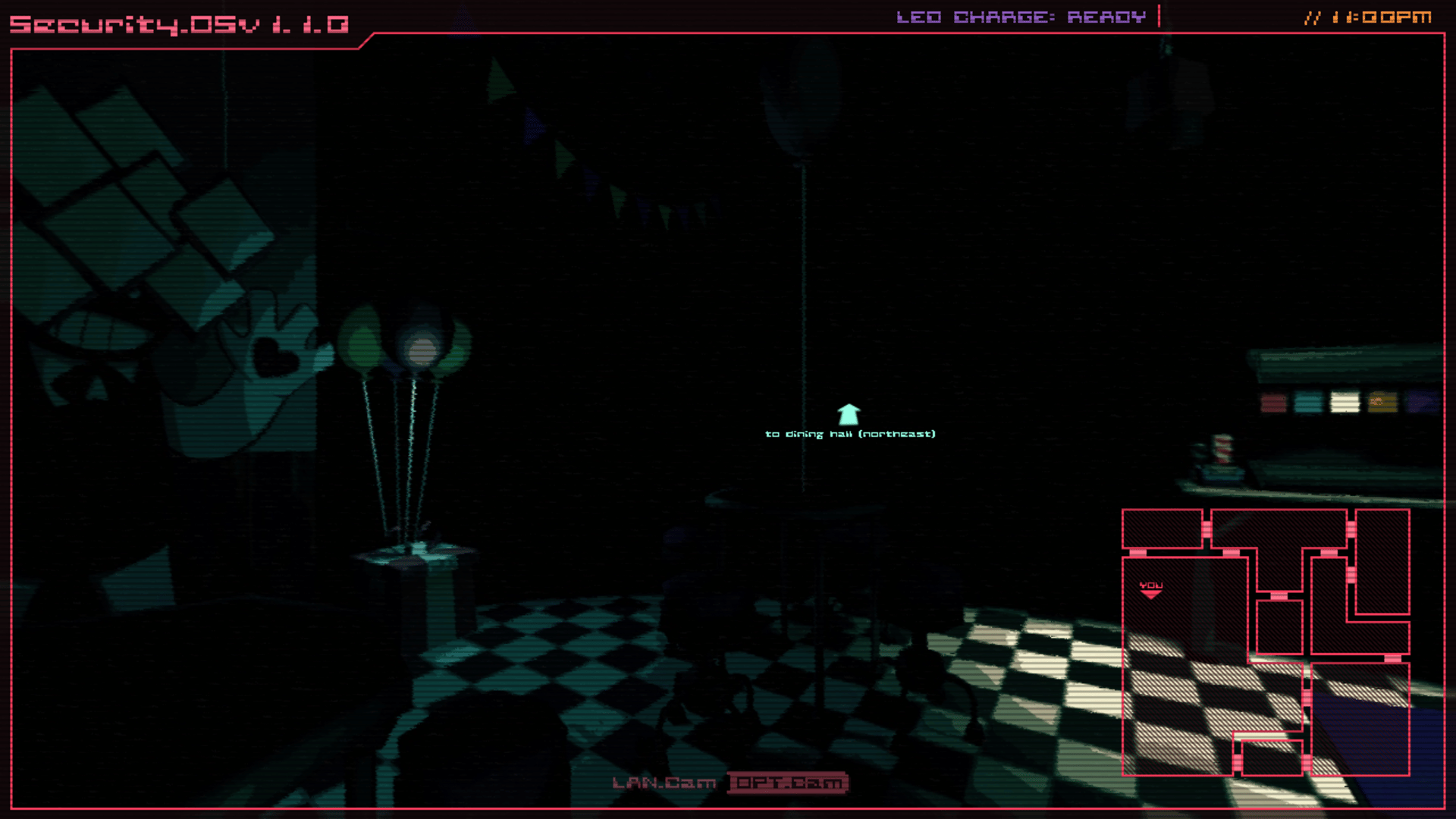This screenshot has height=819, width=1456.
Task: Click door between top-left and T-shaped rooms
Action: coord(1207,529)
